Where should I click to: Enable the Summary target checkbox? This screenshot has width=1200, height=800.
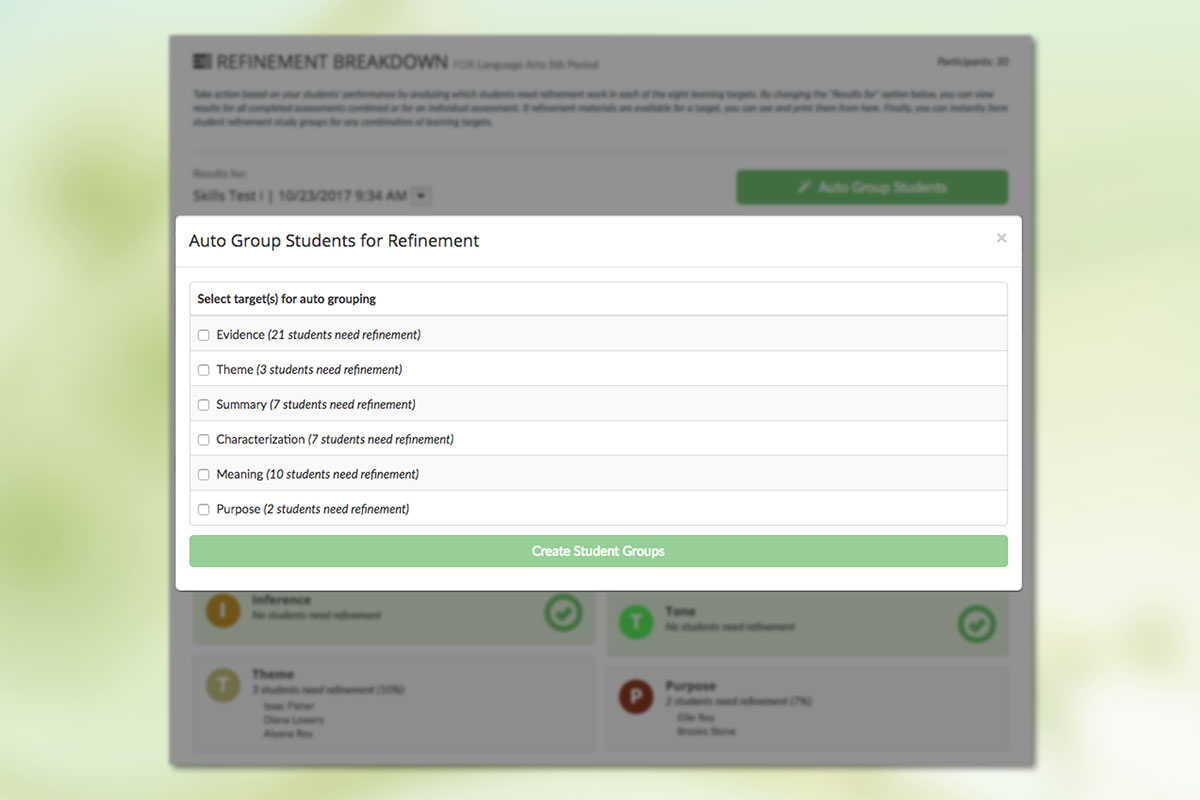pos(204,405)
